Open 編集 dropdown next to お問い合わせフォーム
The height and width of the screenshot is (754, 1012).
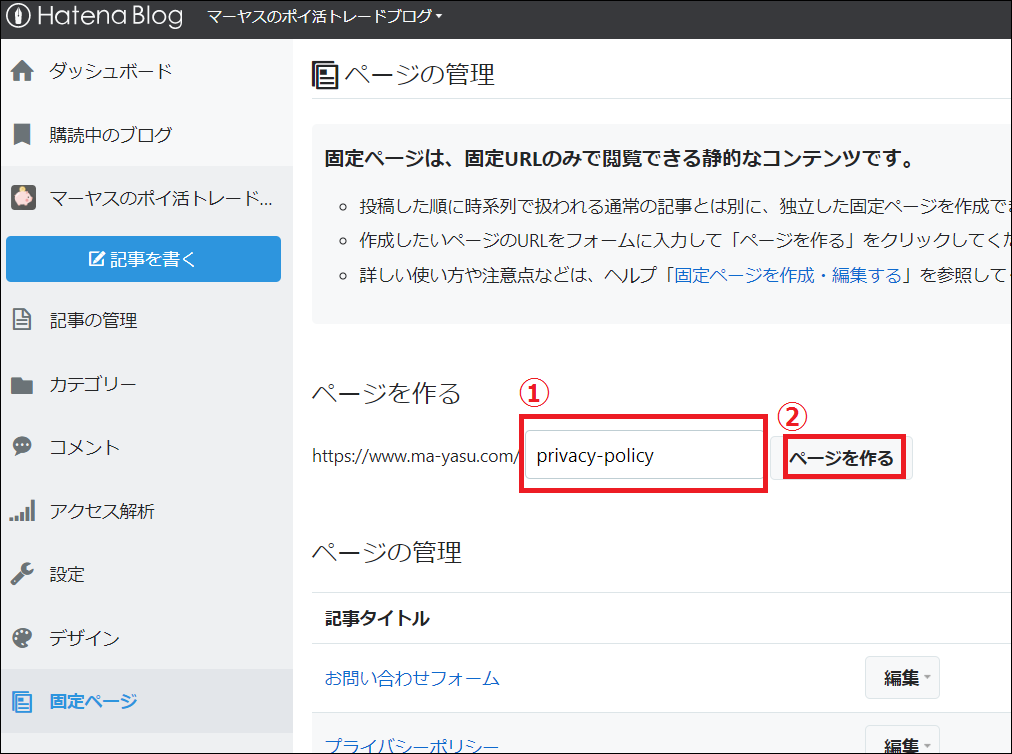[x=902, y=677]
